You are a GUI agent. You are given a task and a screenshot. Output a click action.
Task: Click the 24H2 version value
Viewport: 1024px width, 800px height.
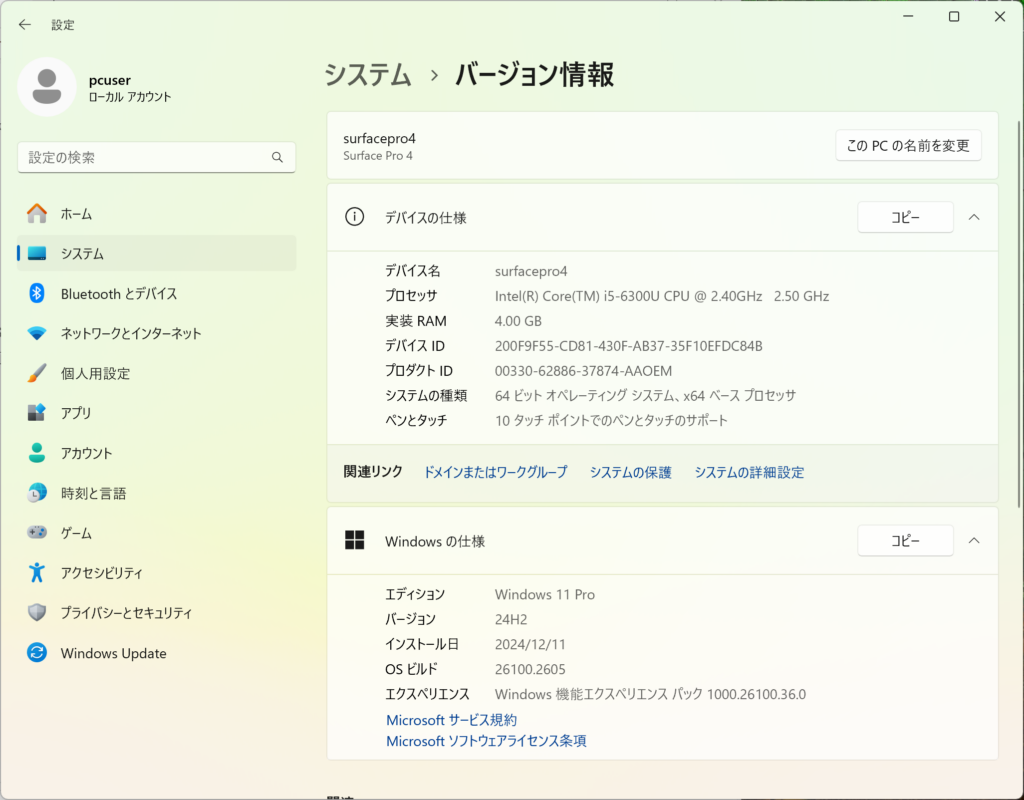coord(511,619)
